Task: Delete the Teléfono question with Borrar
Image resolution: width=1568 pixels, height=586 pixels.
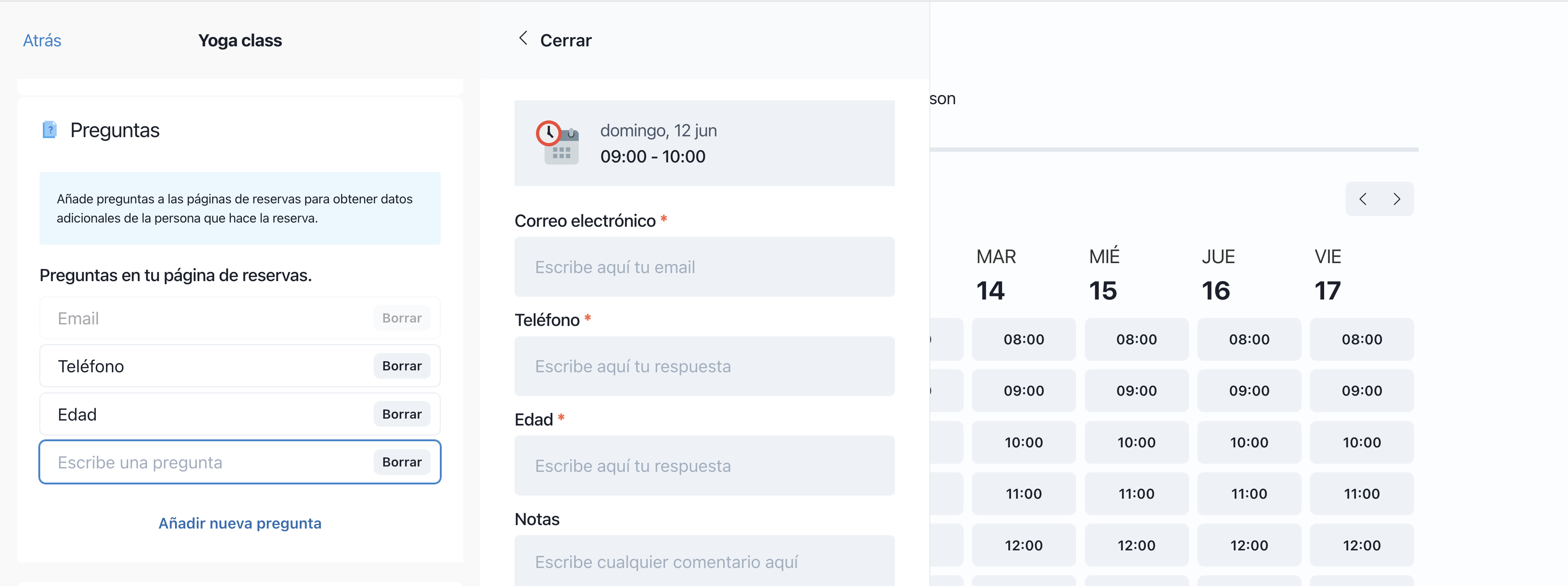Action: (402, 366)
